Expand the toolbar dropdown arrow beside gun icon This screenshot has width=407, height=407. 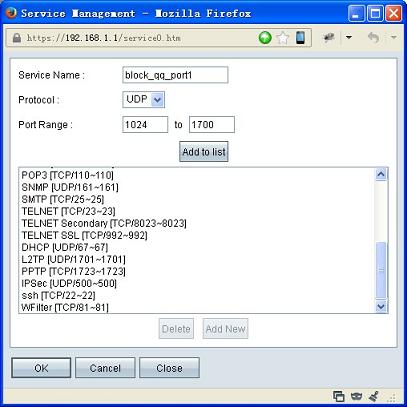click(349, 37)
